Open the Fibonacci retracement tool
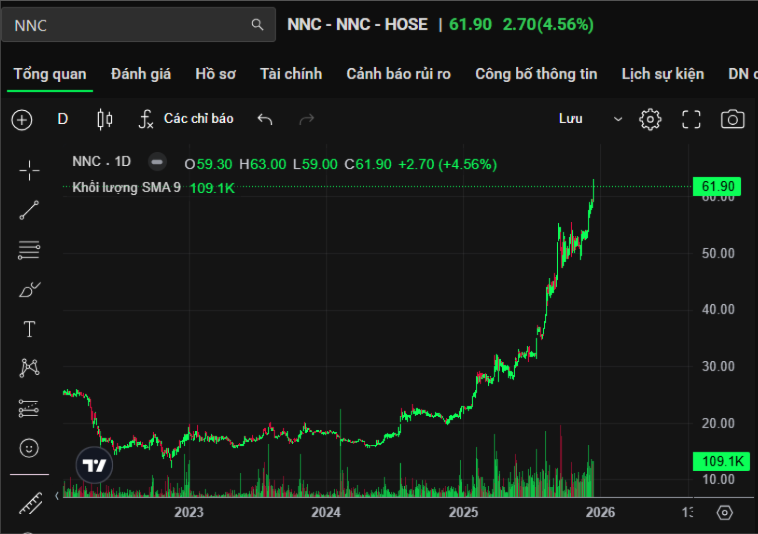 tap(29, 250)
